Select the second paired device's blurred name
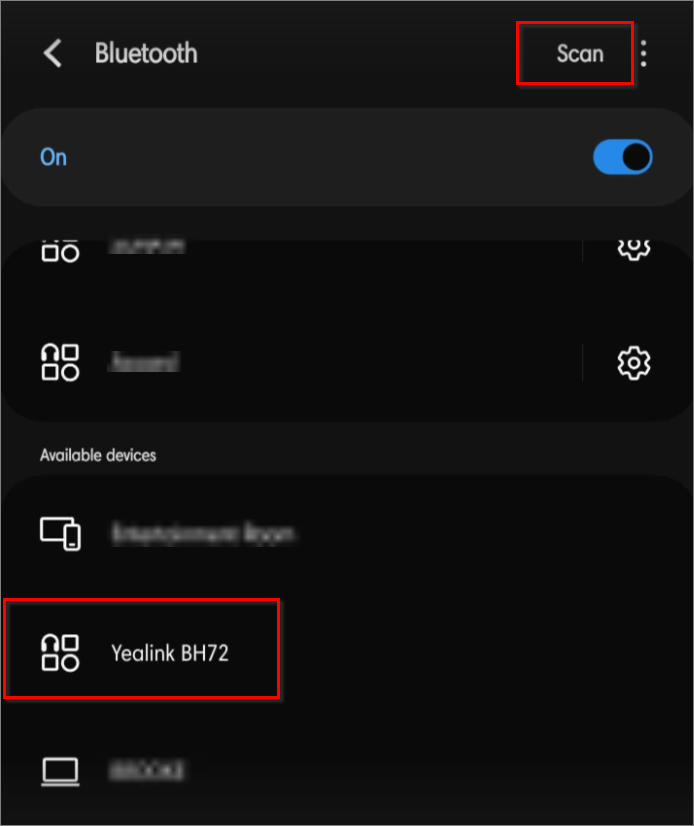 pyautogui.click(x=143, y=363)
